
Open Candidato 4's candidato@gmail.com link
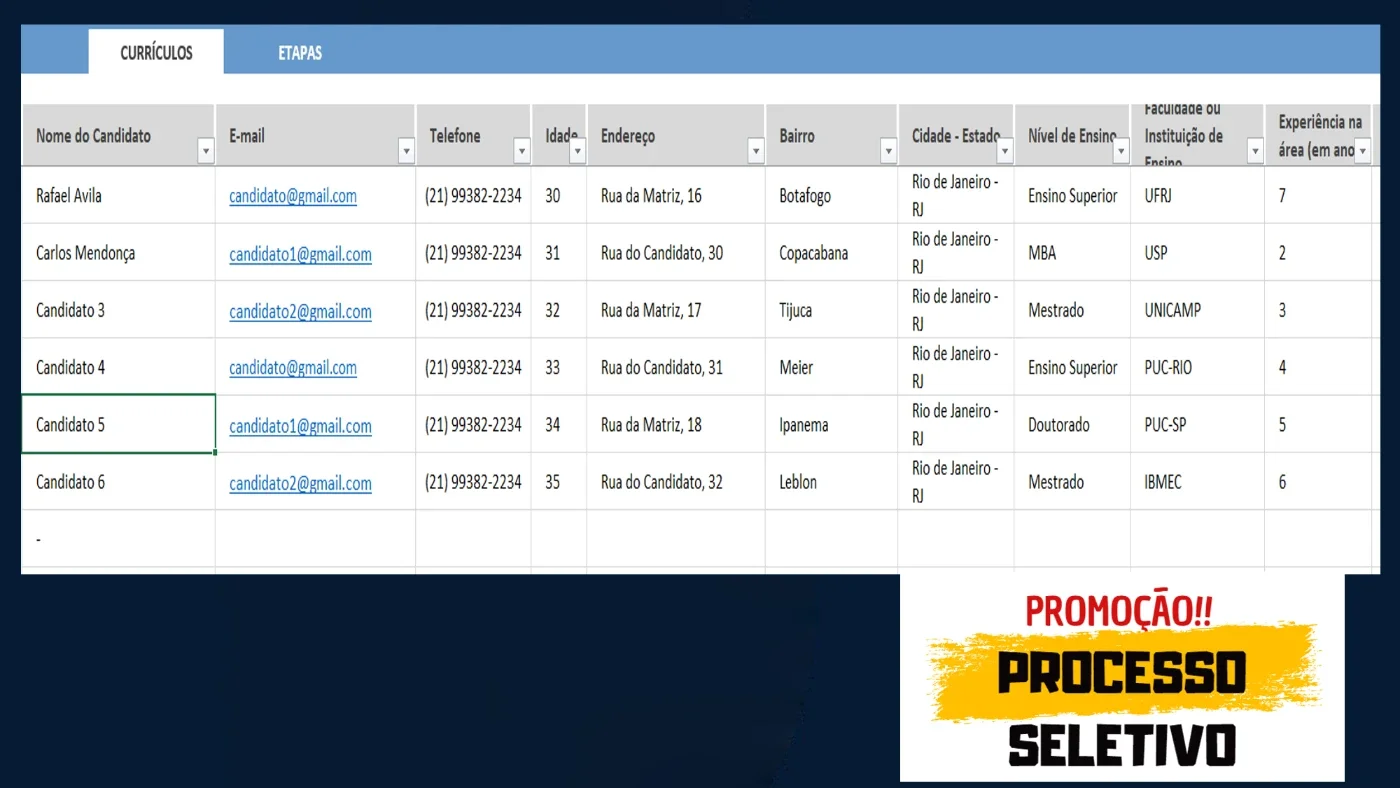[x=293, y=368]
